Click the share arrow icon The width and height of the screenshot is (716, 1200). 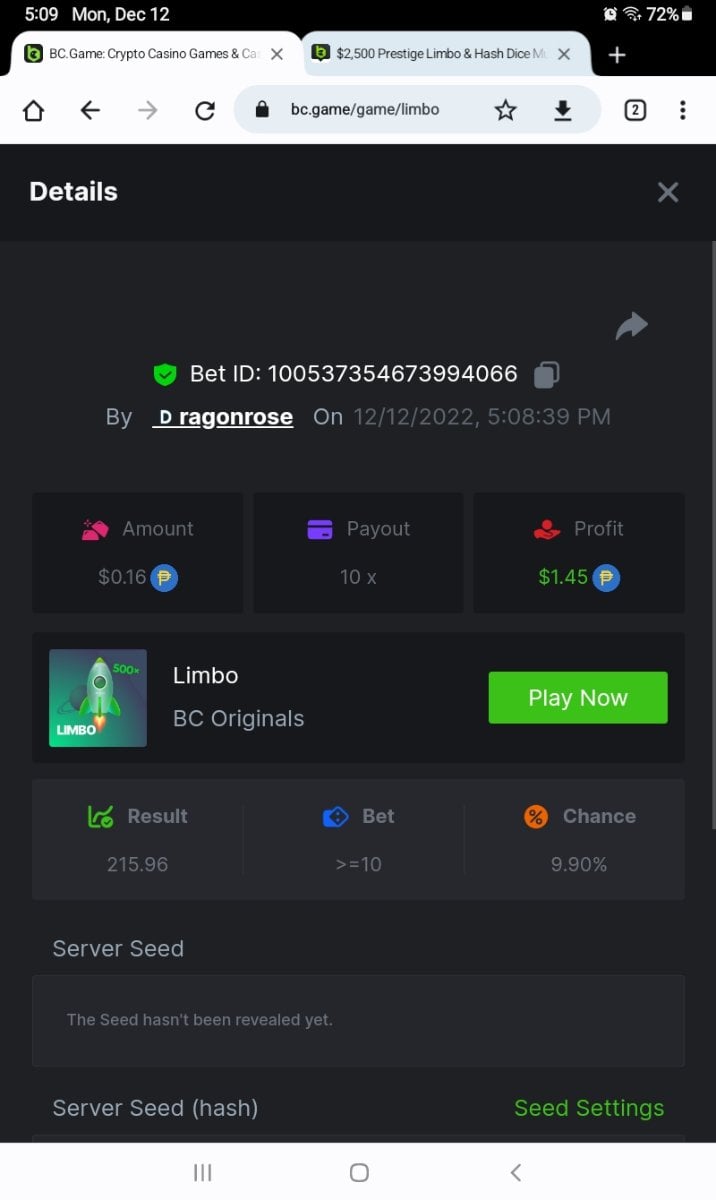pyautogui.click(x=632, y=325)
